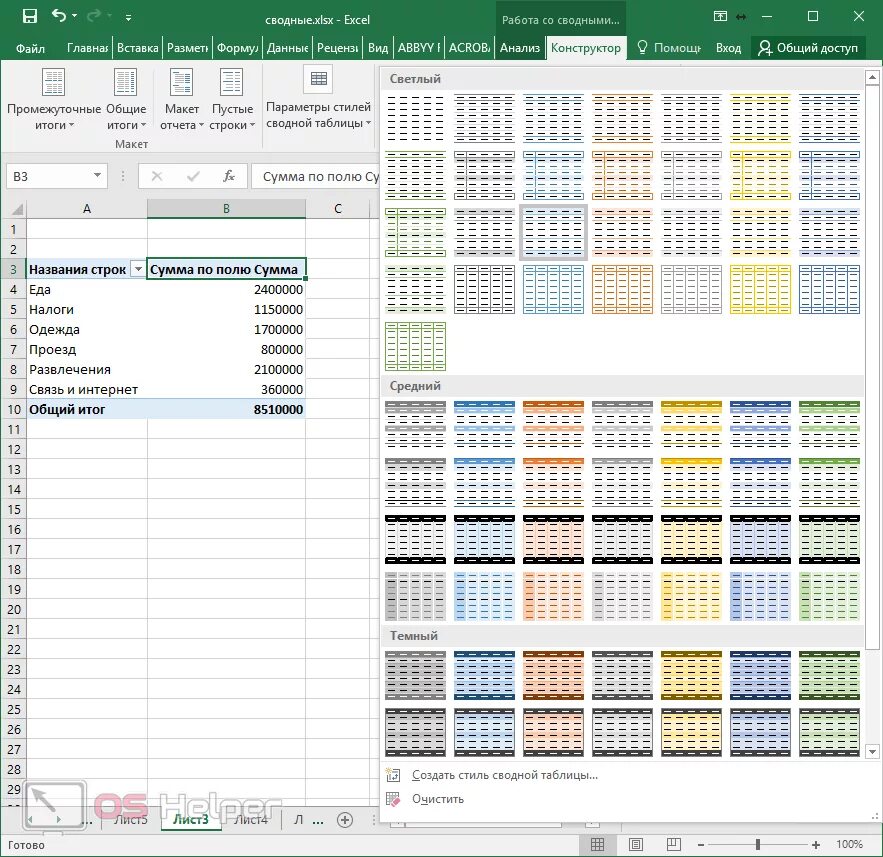Select cell containing 2400000
This screenshot has height=857, width=883.
[226, 289]
